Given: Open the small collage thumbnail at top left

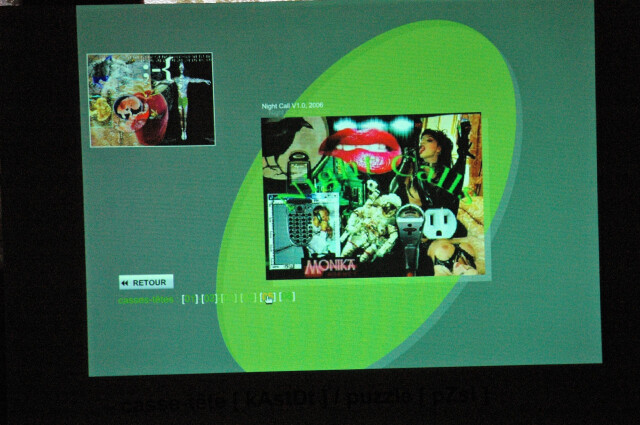Looking at the screenshot, I should tap(151, 100).
